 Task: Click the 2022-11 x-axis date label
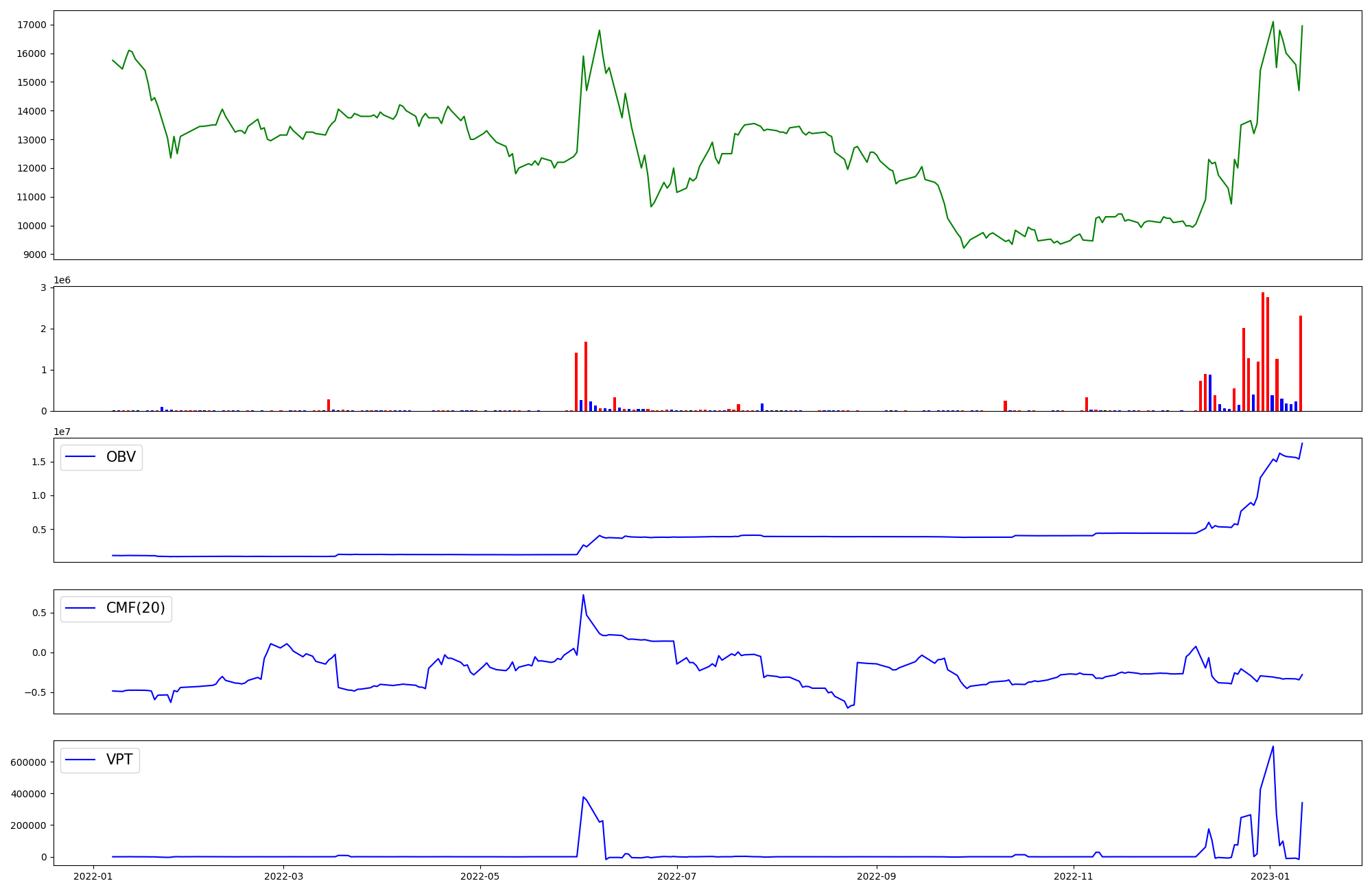click(x=1073, y=876)
